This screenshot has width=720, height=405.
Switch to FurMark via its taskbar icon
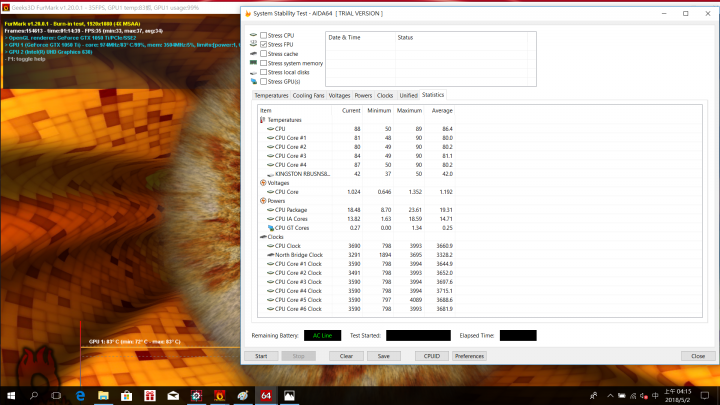point(219,395)
